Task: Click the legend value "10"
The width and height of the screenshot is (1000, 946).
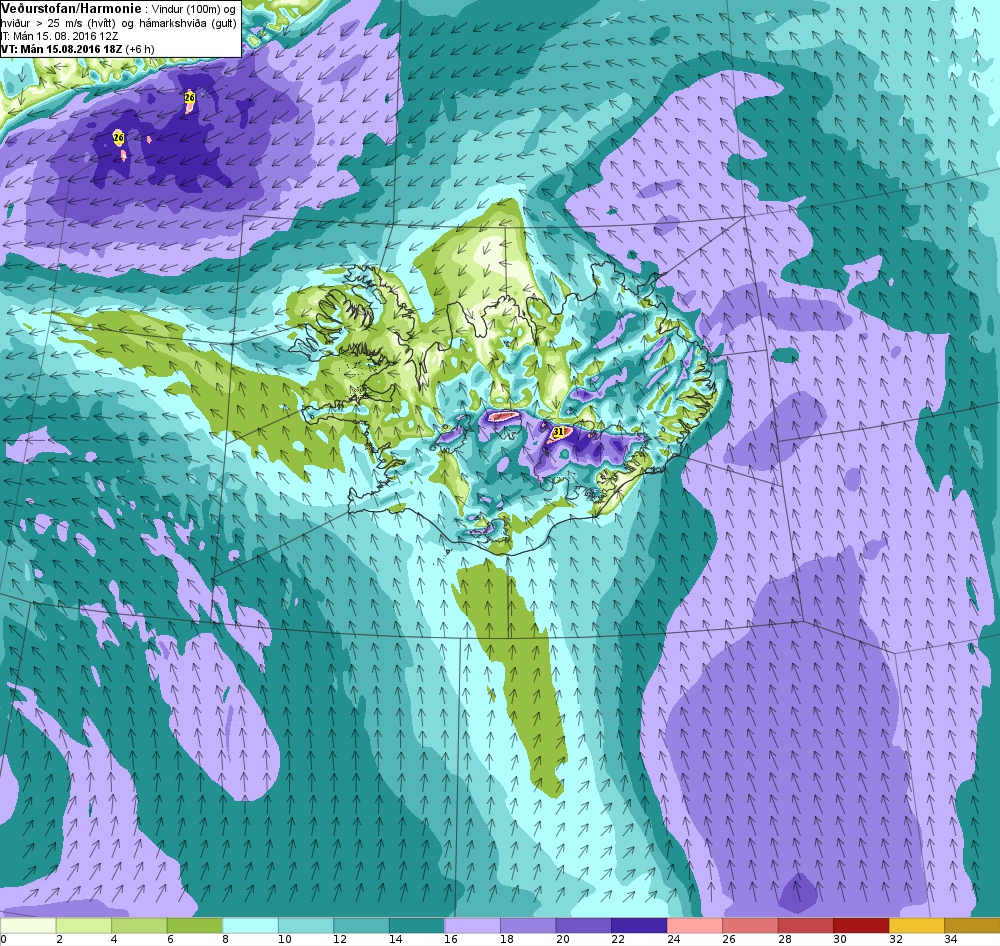Action: tap(284, 939)
